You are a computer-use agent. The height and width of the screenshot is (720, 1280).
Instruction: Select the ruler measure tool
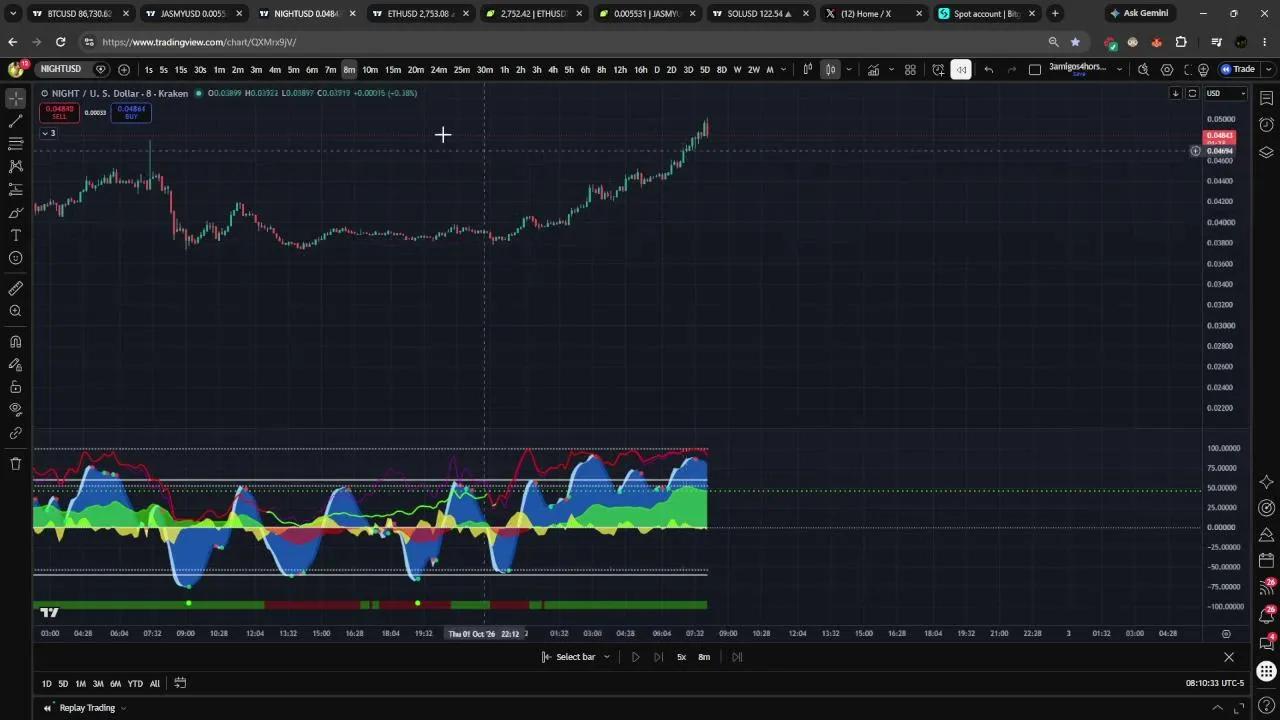[16, 289]
